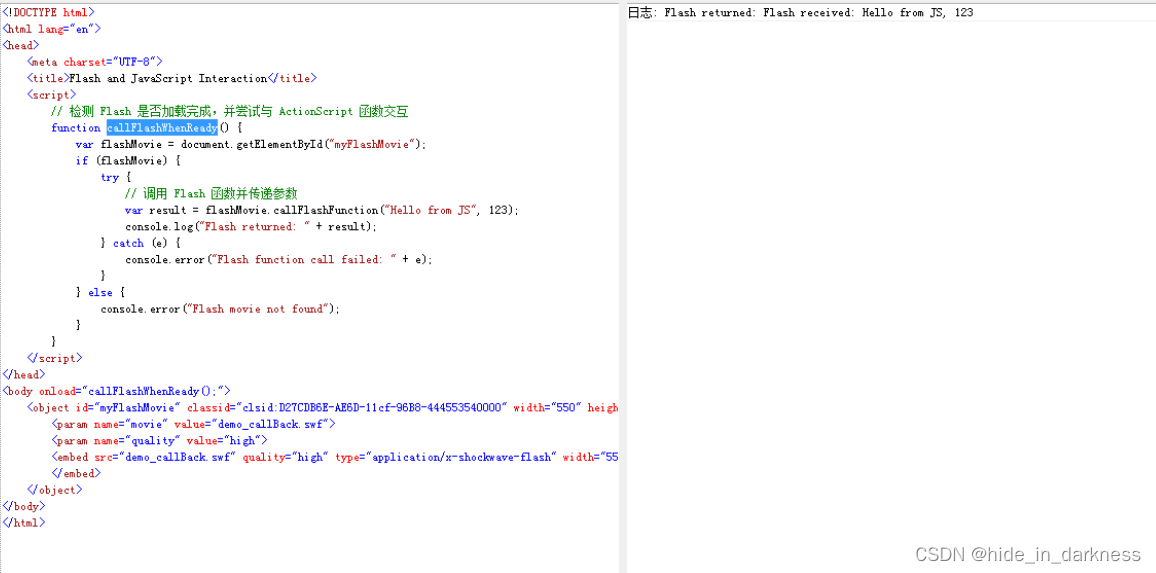
Task: Click the embed src demo_callBack.swf line
Action: pos(334,457)
